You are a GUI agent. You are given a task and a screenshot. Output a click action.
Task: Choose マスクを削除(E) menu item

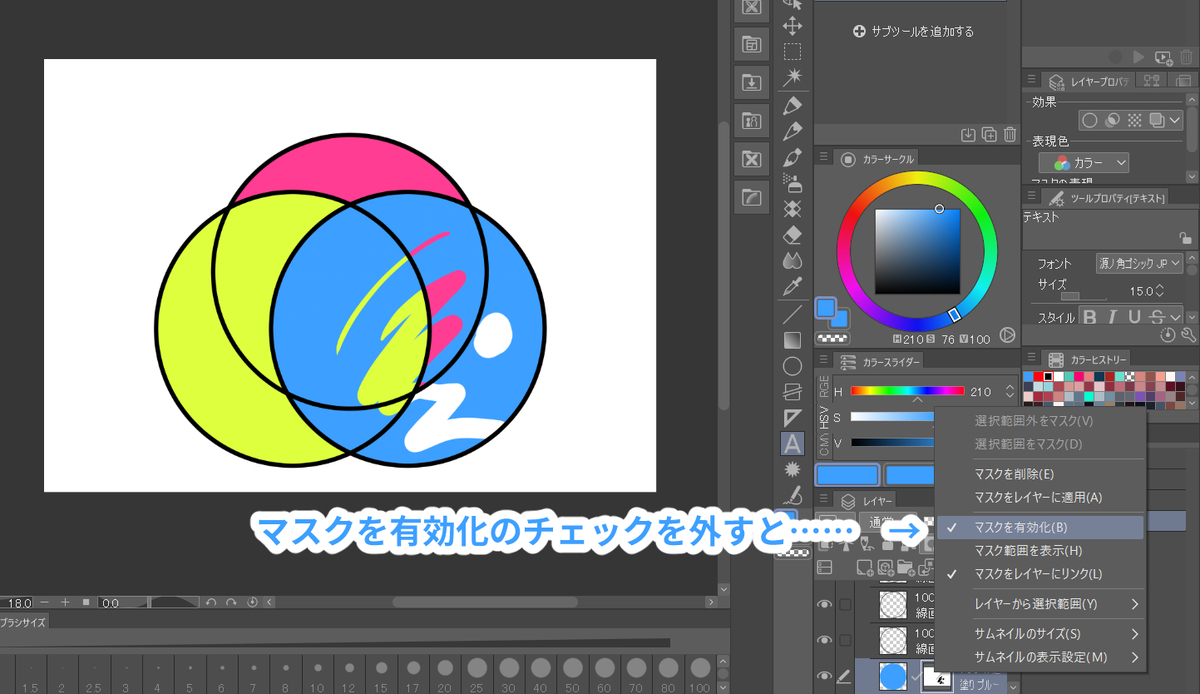point(1040,474)
